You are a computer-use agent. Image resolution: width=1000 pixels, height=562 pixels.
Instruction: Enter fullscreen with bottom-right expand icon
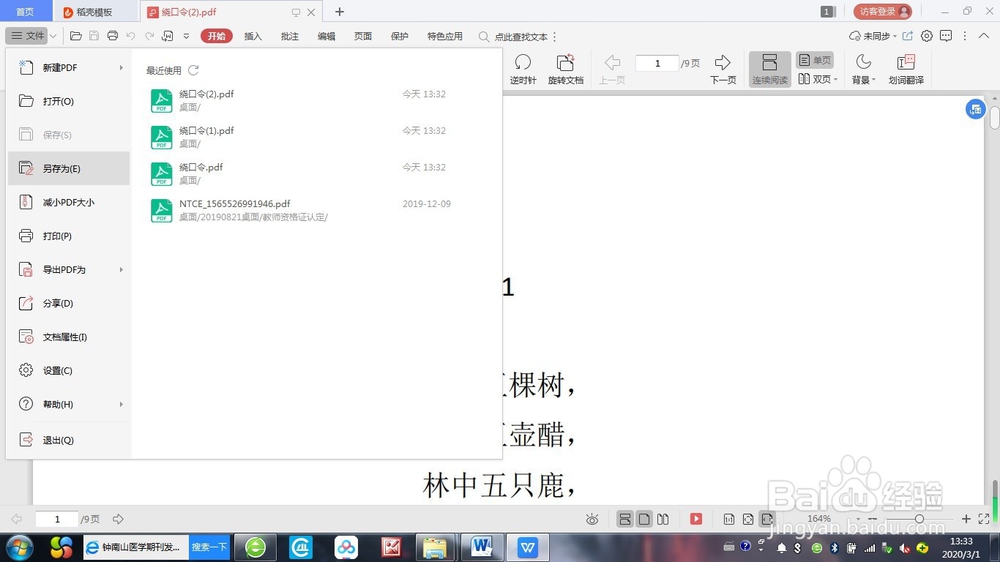(983, 519)
